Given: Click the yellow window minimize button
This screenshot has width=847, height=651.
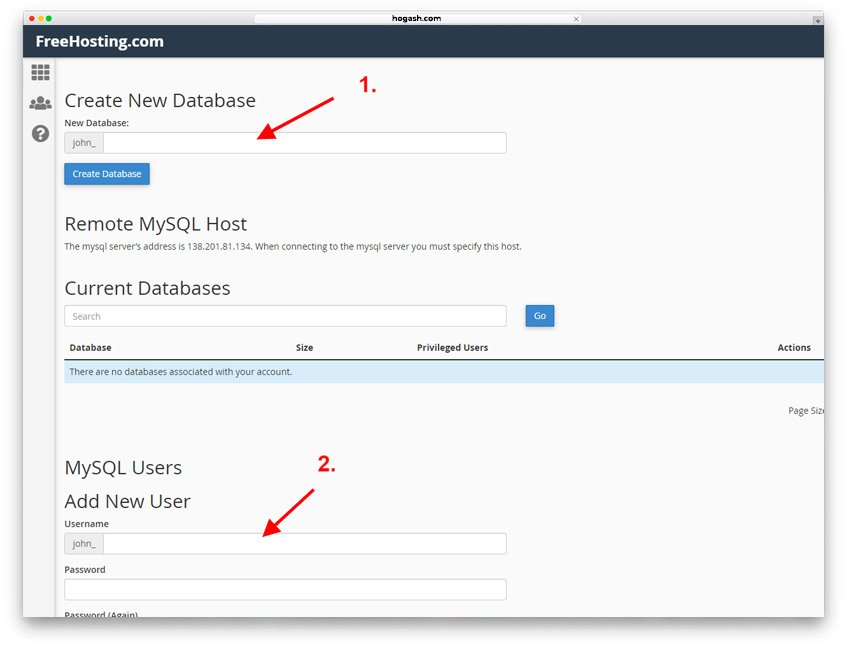Looking at the screenshot, I should pyautogui.click(x=41, y=18).
